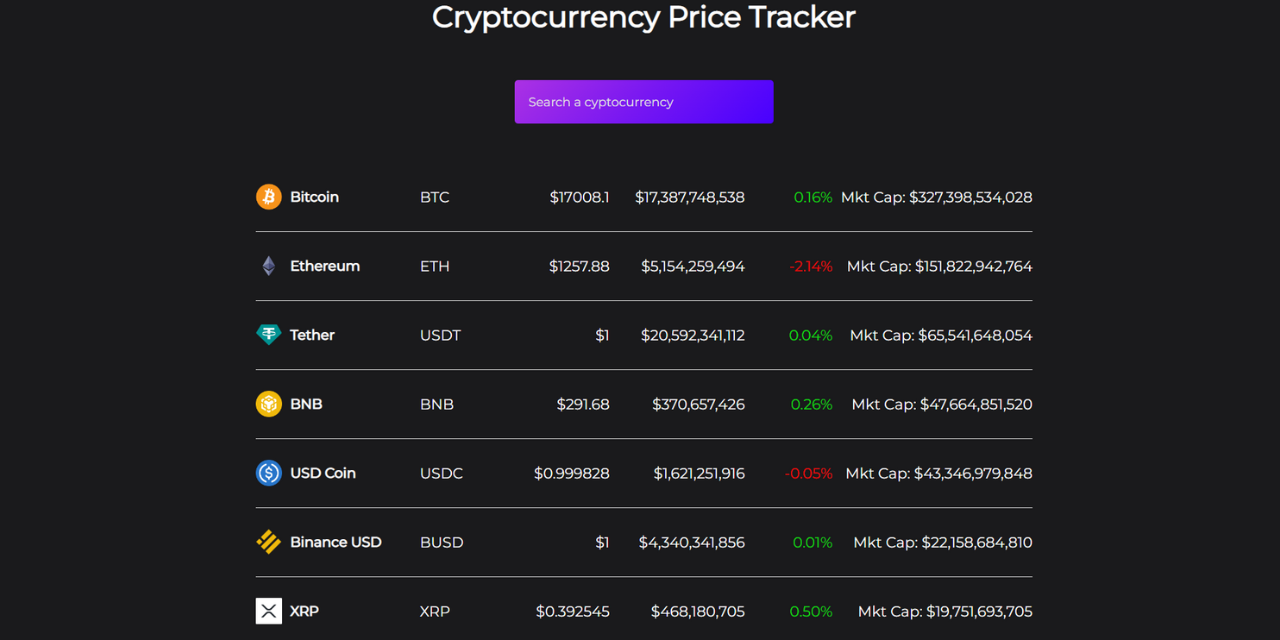The image size is (1280, 640).
Task: Click the Cryptocurrency Price Tracker heading
Action: pos(643,17)
